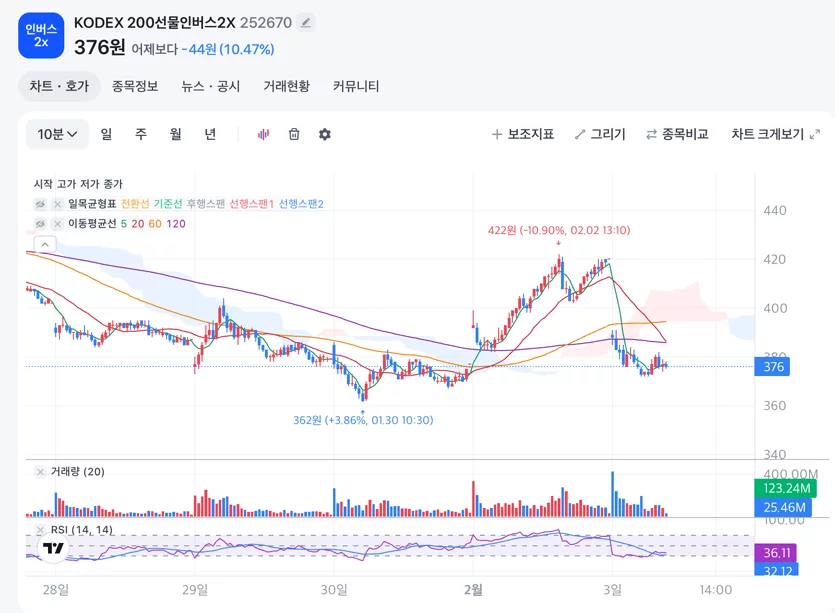This screenshot has width=835, height=613.
Task: Collapse the indicator legend with chevron
Action: (x=45, y=244)
